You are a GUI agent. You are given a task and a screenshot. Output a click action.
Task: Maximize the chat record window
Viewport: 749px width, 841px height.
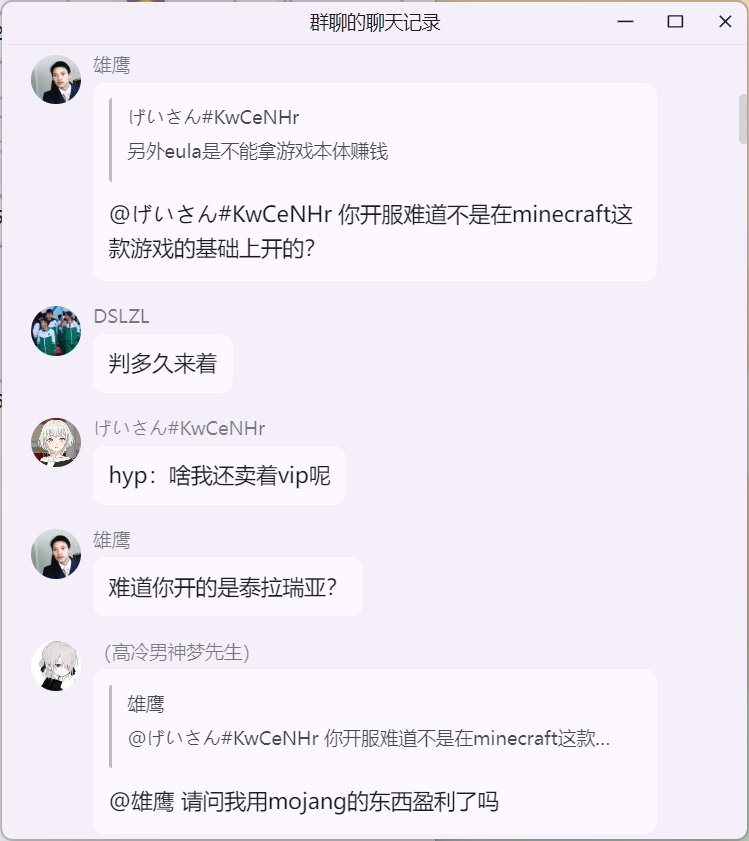[x=675, y=21]
